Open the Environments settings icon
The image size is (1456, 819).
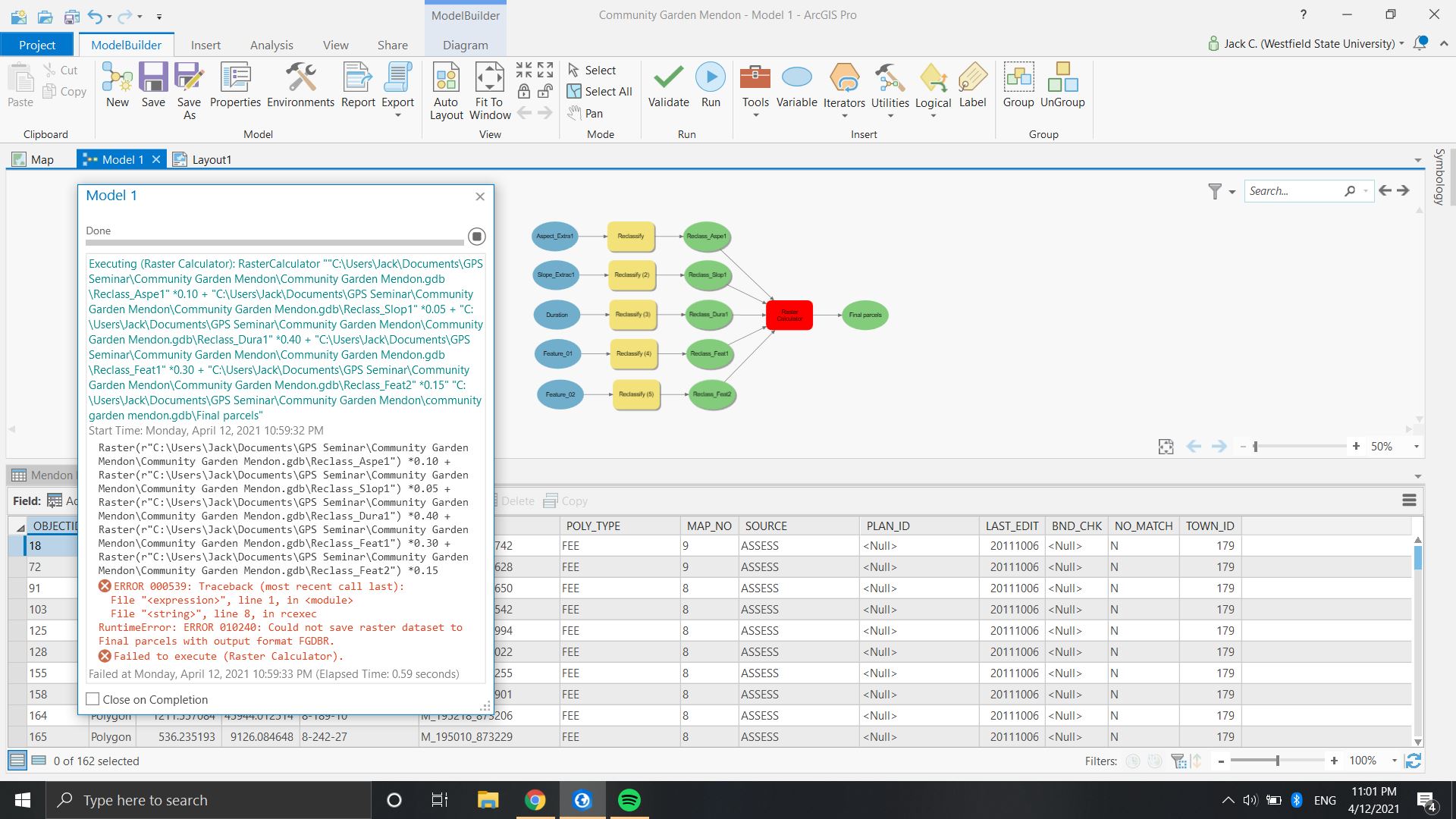pyautogui.click(x=300, y=77)
